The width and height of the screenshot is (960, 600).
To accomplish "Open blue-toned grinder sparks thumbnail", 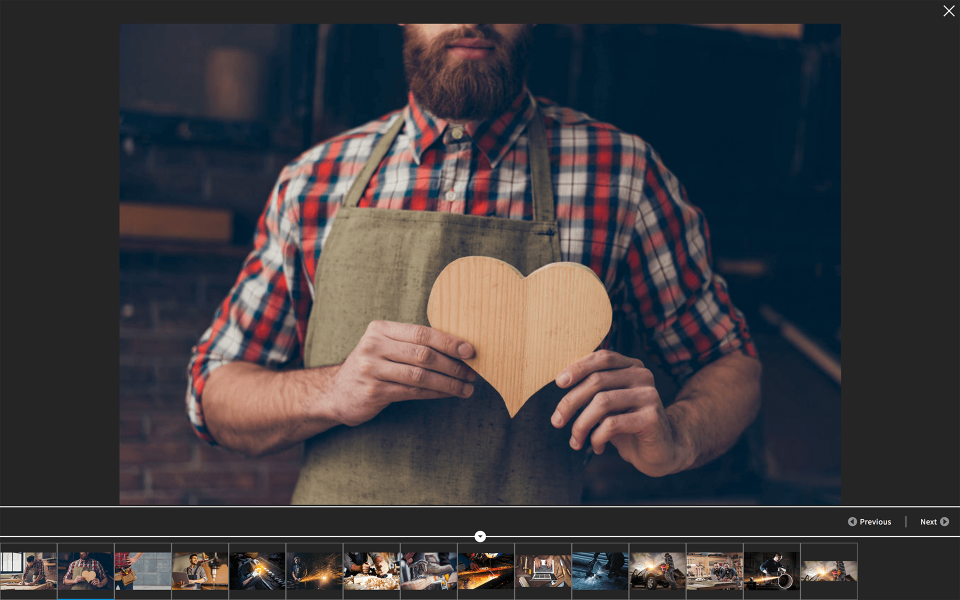I will (x=601, y=571).
